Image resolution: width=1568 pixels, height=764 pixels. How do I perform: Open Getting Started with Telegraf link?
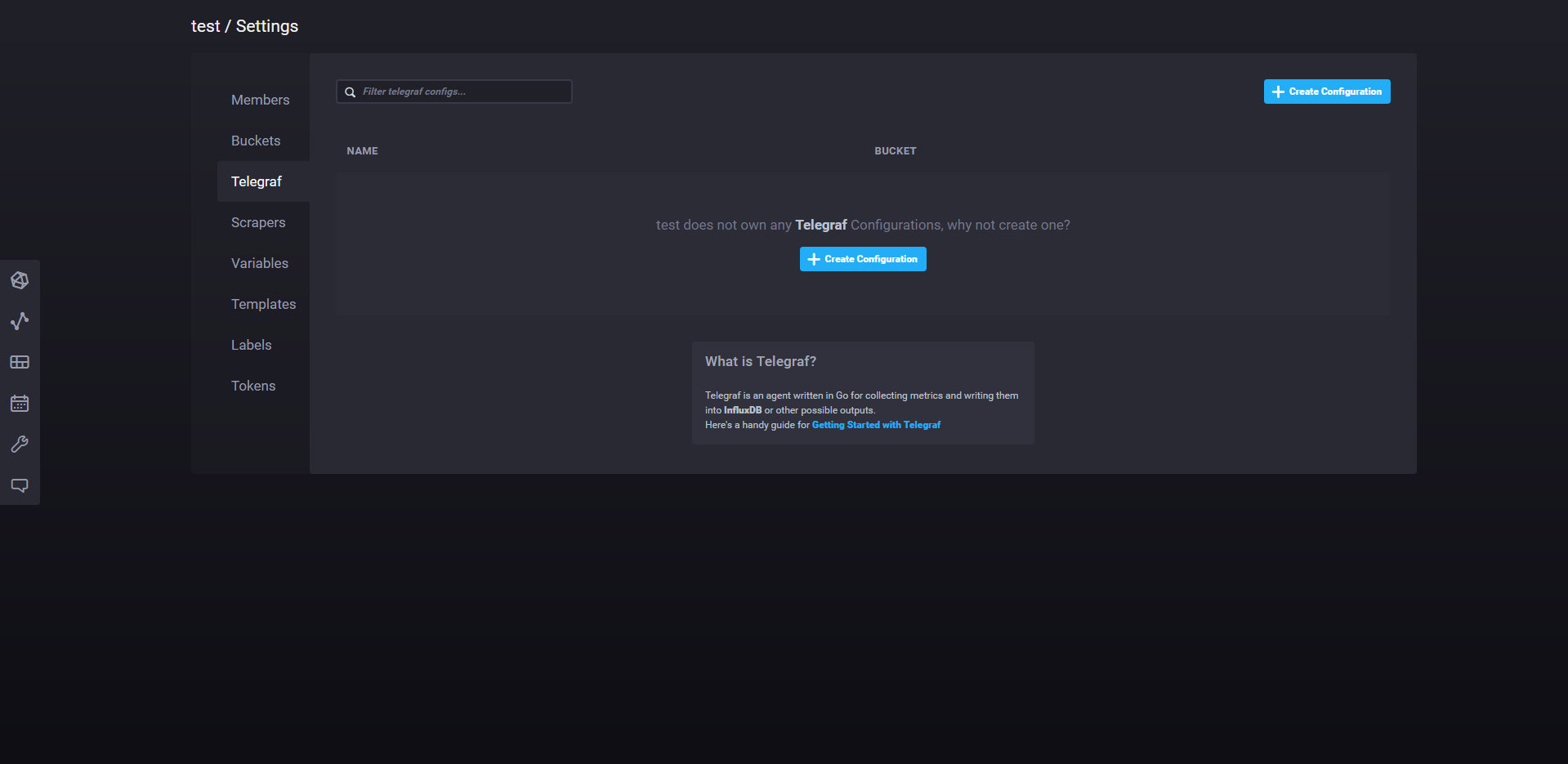pyautogui.click(x=876, y=425)
